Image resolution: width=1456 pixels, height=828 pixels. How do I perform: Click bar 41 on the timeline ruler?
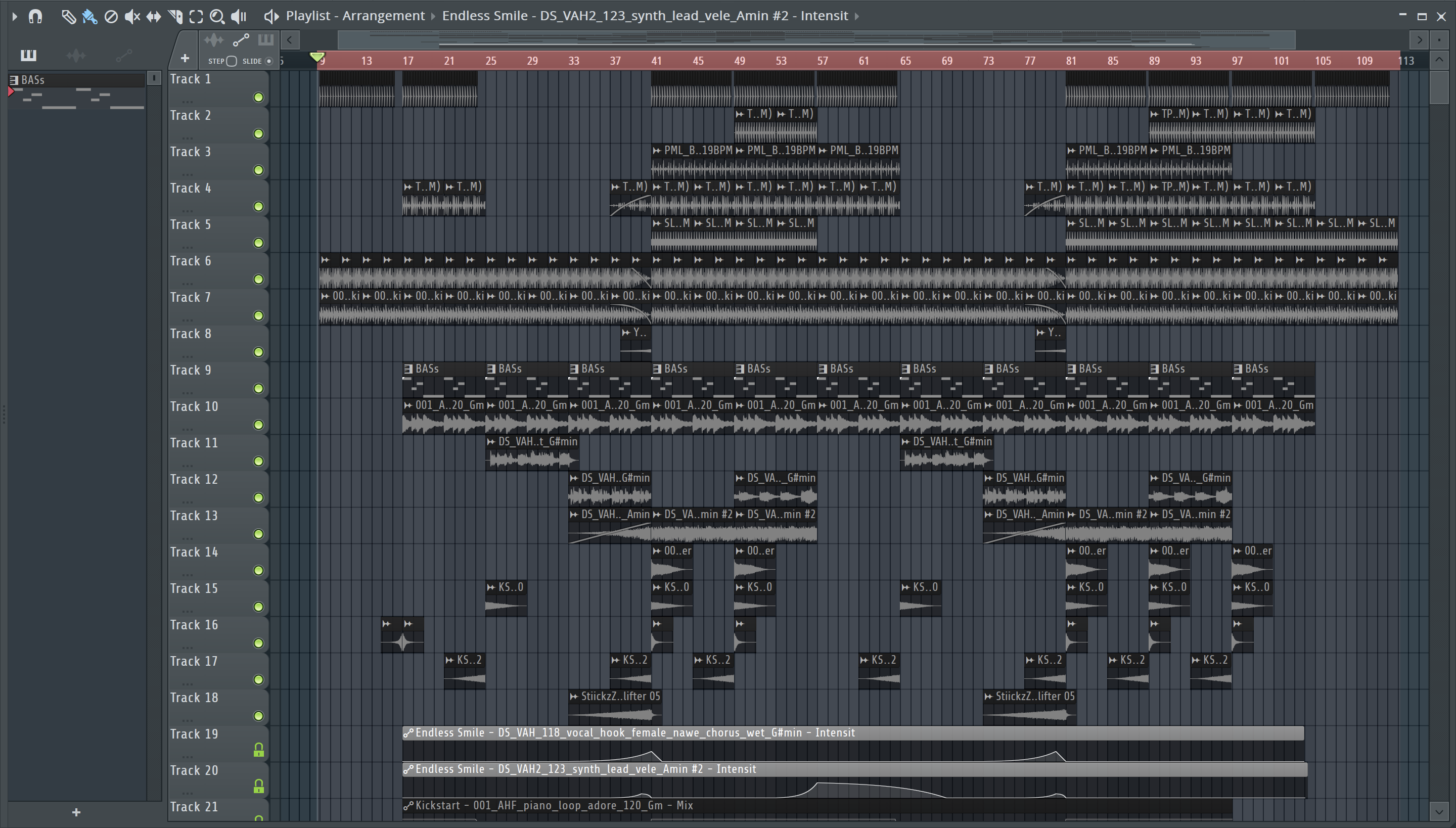(656, 61)
